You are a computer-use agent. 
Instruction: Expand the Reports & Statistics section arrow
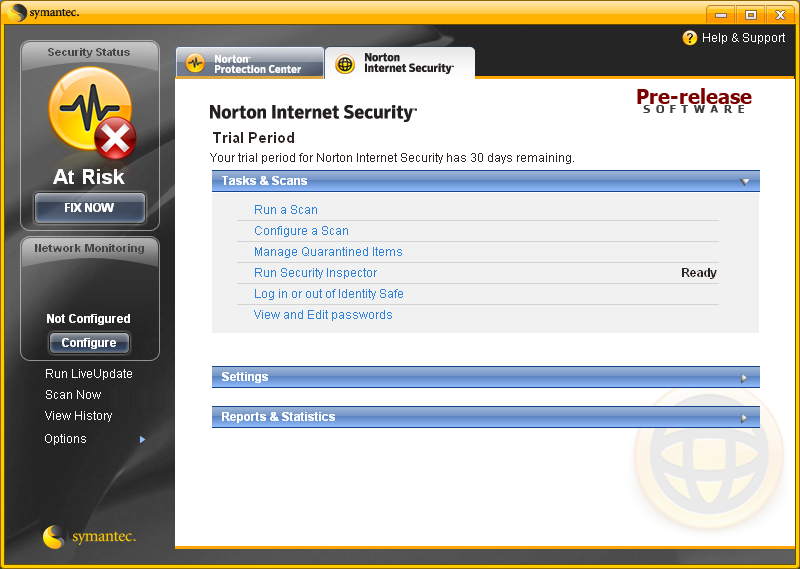pyautogui.click(x=744, y=418)
